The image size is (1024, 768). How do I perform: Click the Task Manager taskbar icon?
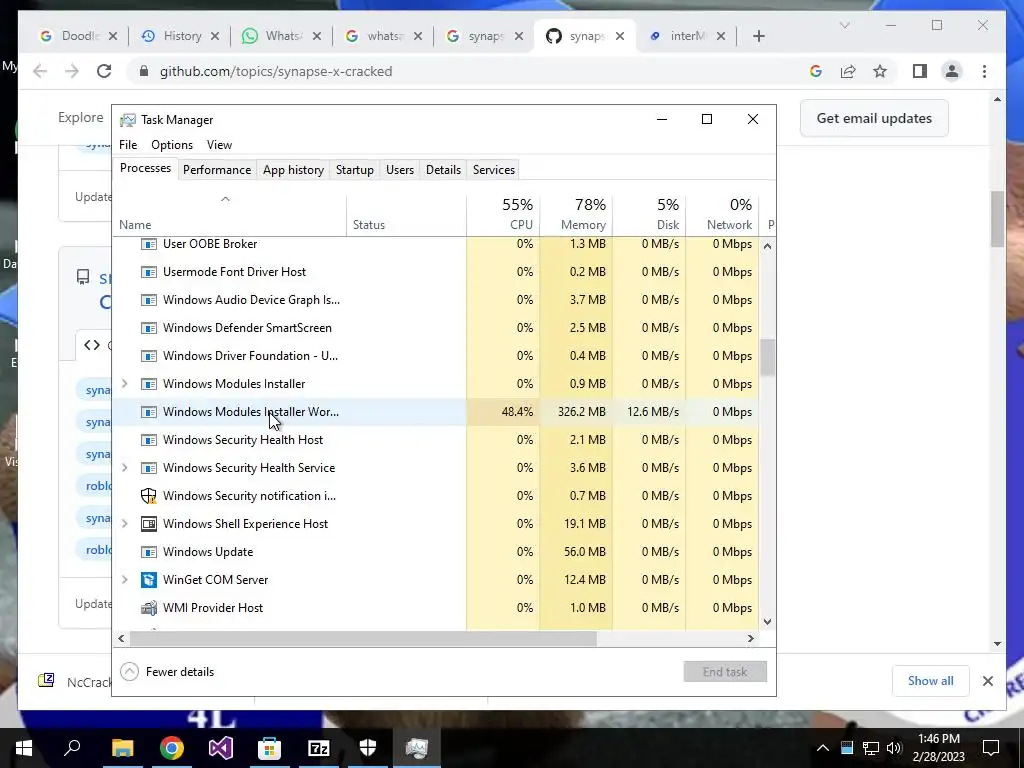(417, 748)
